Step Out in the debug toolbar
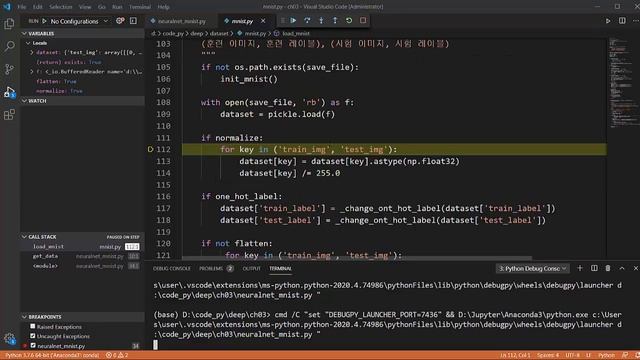Viewport: 640px width, 360px height. pyautogui.click(x=335, y=20)
